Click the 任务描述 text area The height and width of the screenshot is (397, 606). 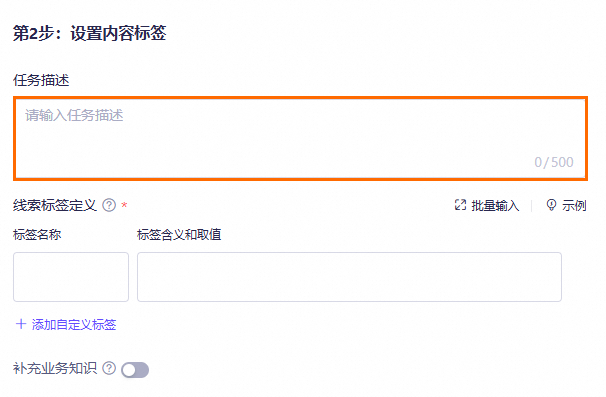[300, 138]
